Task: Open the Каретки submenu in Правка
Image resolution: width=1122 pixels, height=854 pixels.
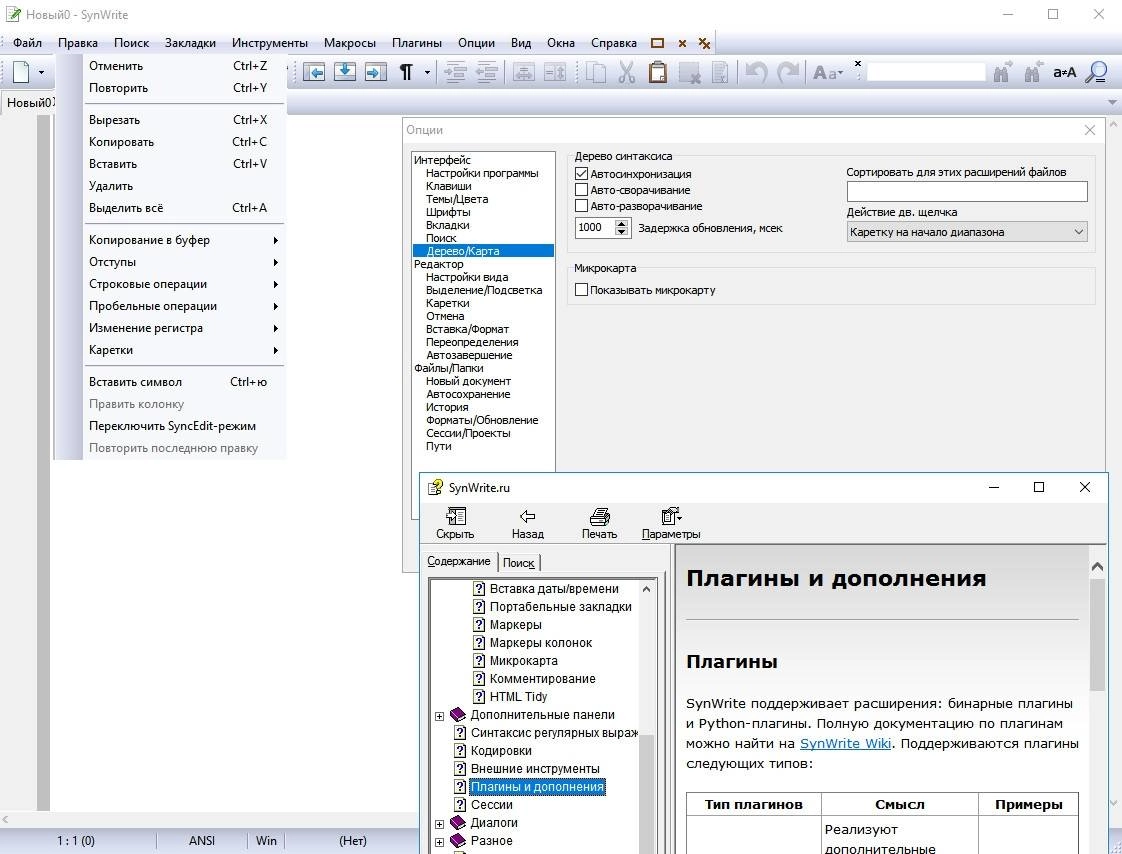Action: click(184, 350)
